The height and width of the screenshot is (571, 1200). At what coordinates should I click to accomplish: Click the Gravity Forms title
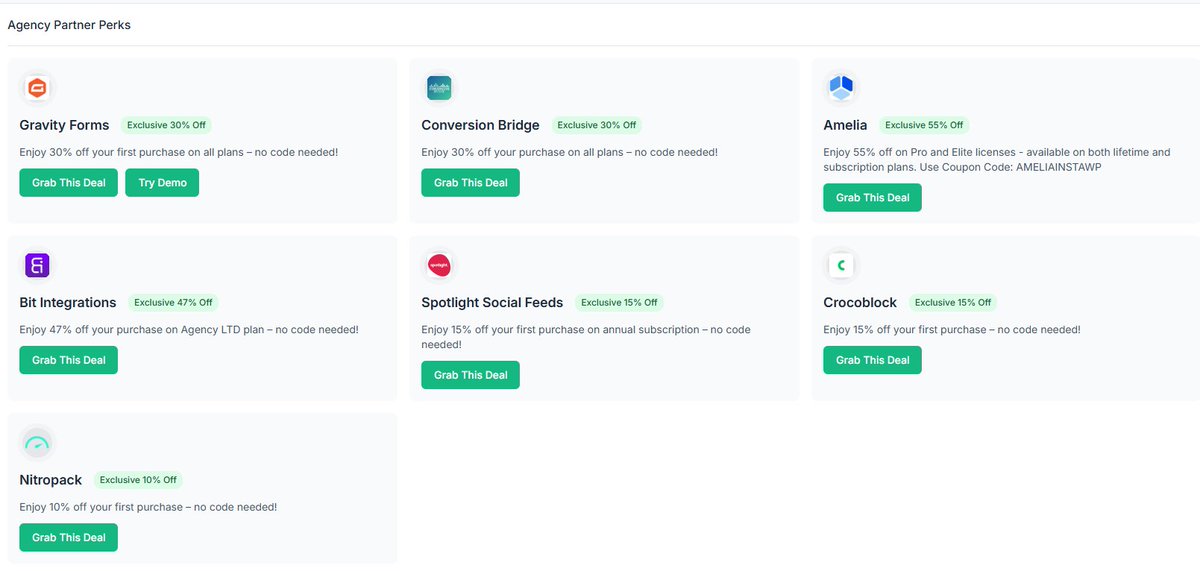click(65, 125)
